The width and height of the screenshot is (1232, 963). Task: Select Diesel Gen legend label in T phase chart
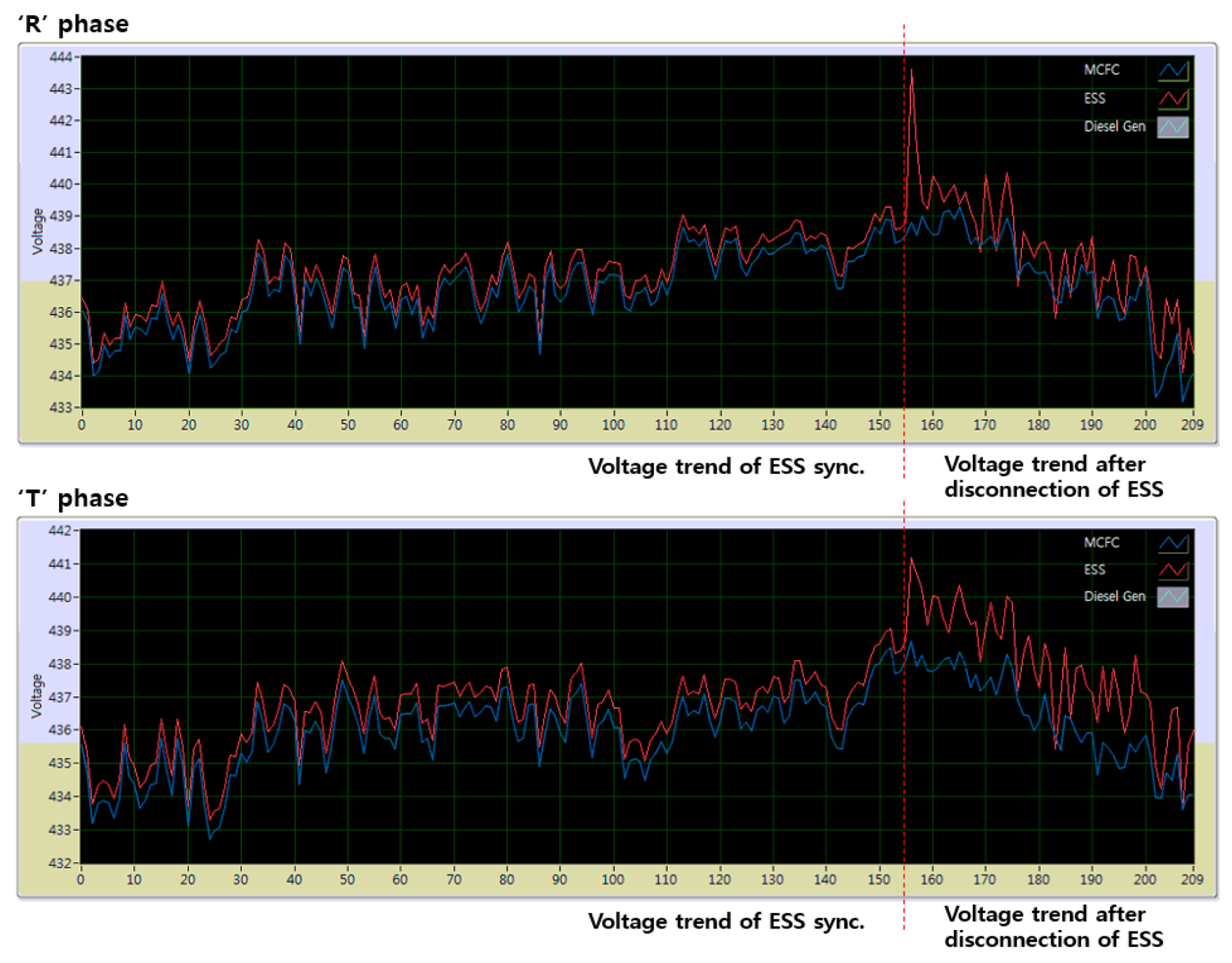(1114, 597)
